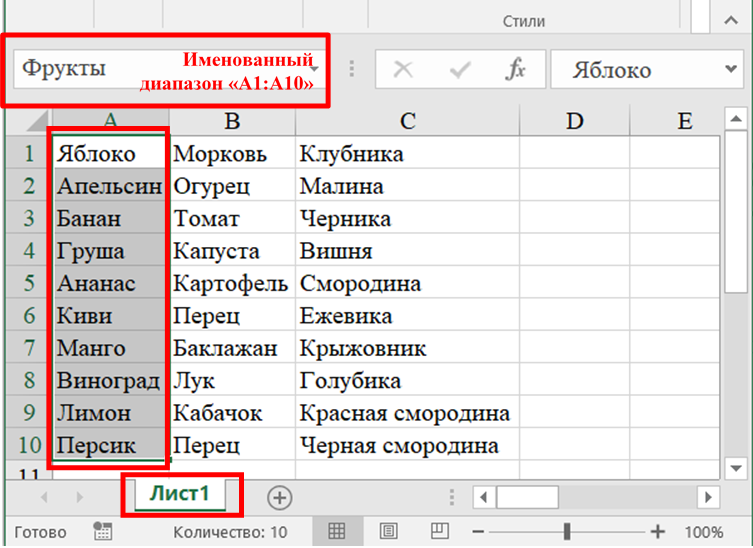Click the cell containing Лимон
Image resolution: width=753 pixels, height=548 pixels.
pyautogui.click(x=109, y=412)
